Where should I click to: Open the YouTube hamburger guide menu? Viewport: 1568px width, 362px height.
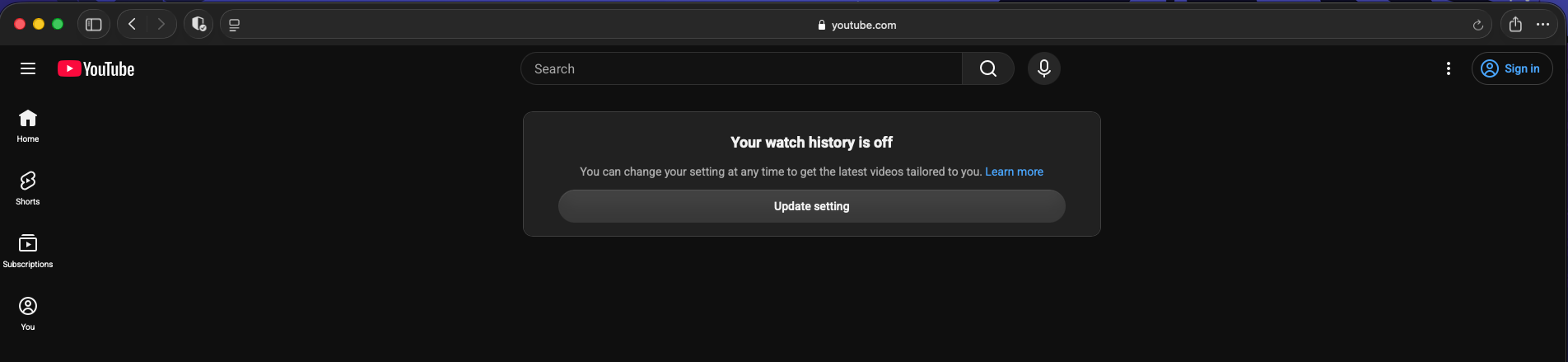[x=28, y=68]
